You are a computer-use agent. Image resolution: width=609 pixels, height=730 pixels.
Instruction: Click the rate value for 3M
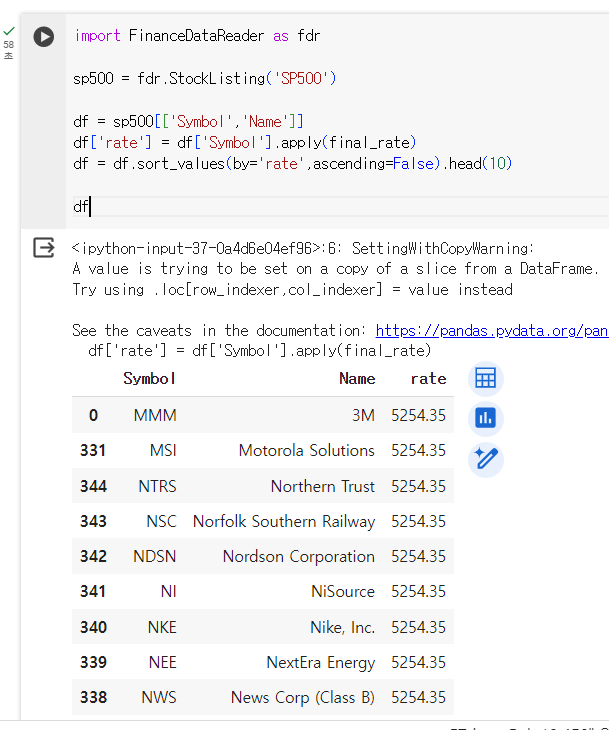(418, 415)
